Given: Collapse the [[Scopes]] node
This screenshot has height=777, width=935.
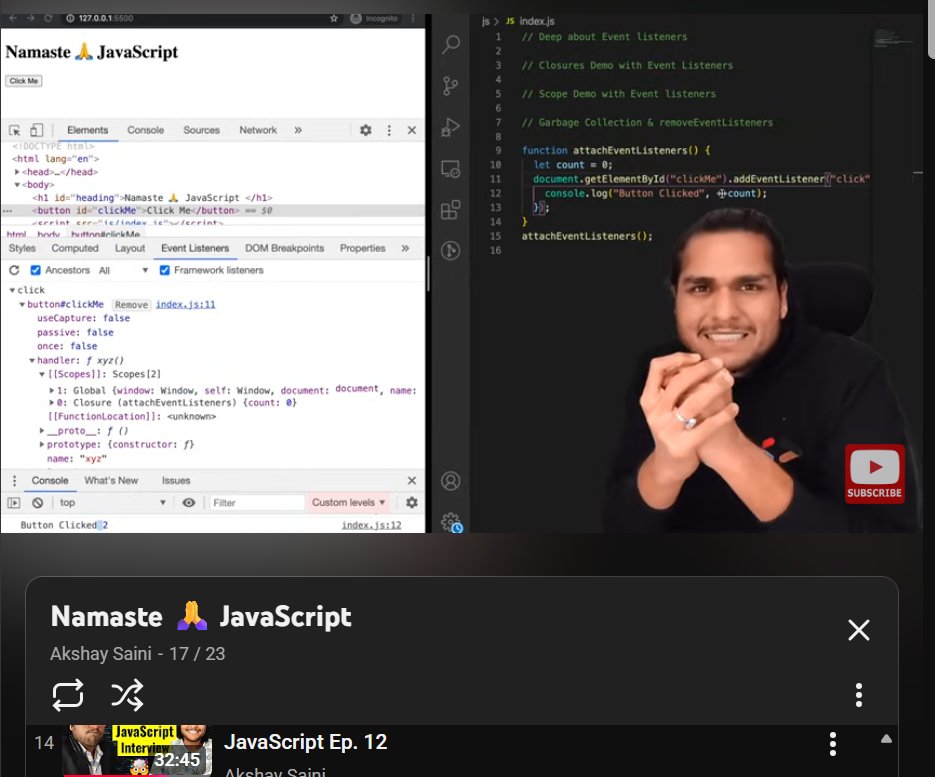Looking at the screenshot, I should click(42, 374).
